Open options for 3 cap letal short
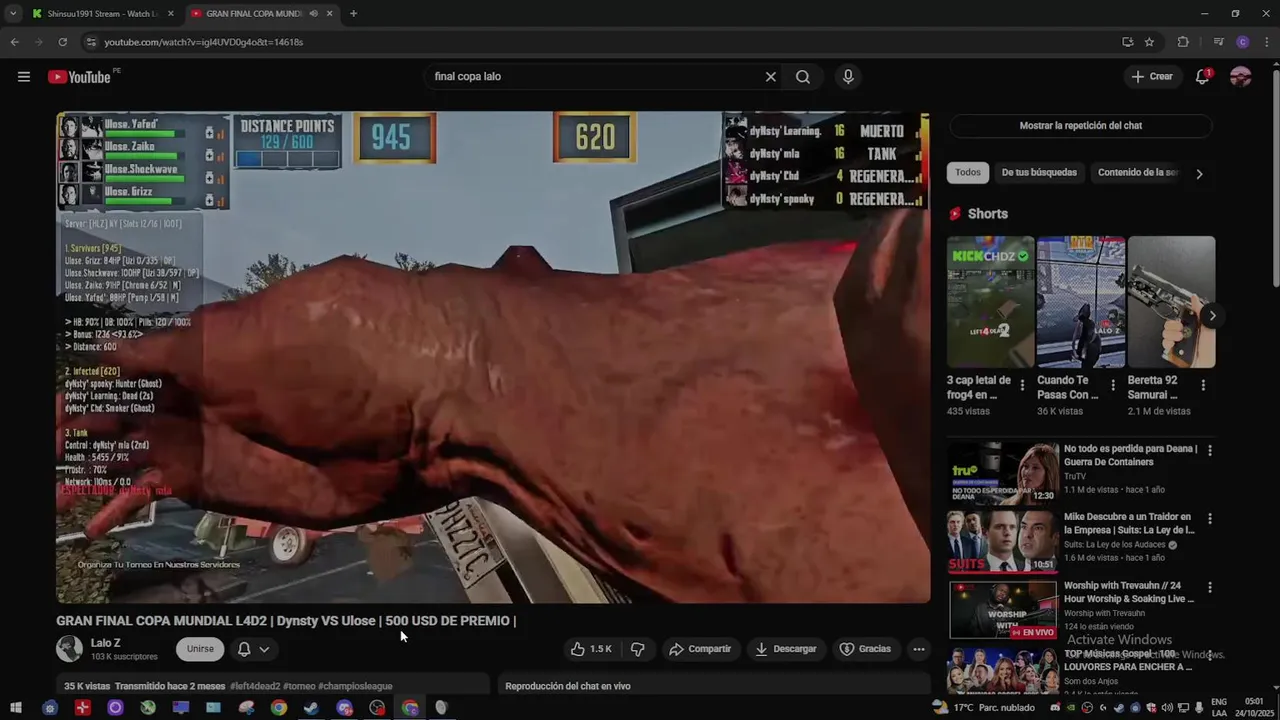 pyautogui.click(x=1022, y=385)
